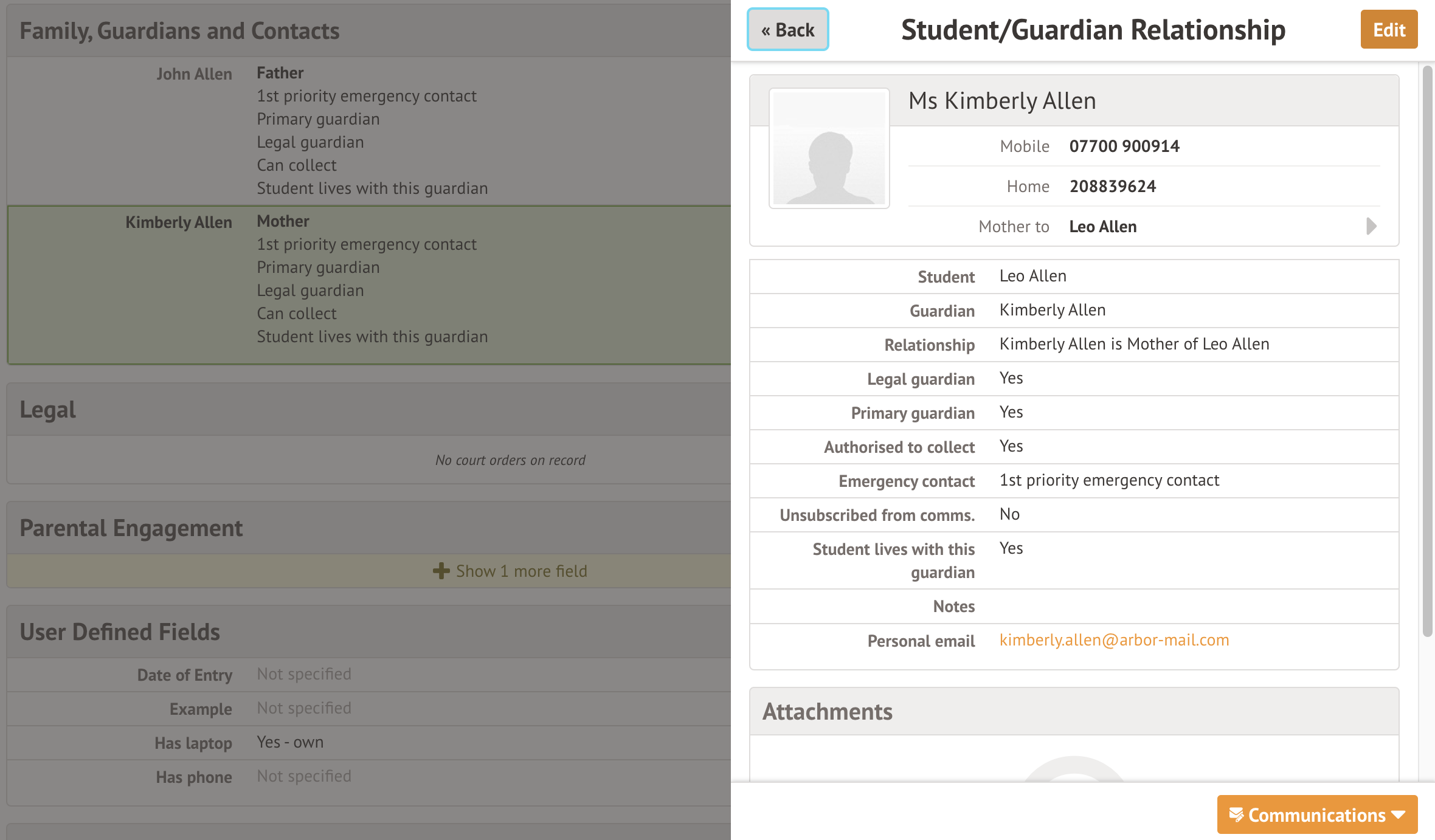Select Kimberly Allen mother entry

(179, 222)
